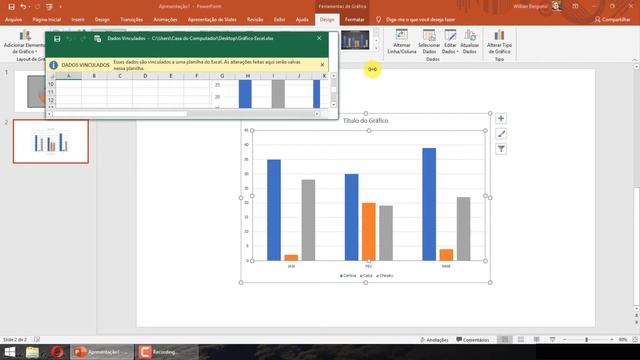640x360 pixels.
Task: Open Windows Start menu
Action: 9,352
